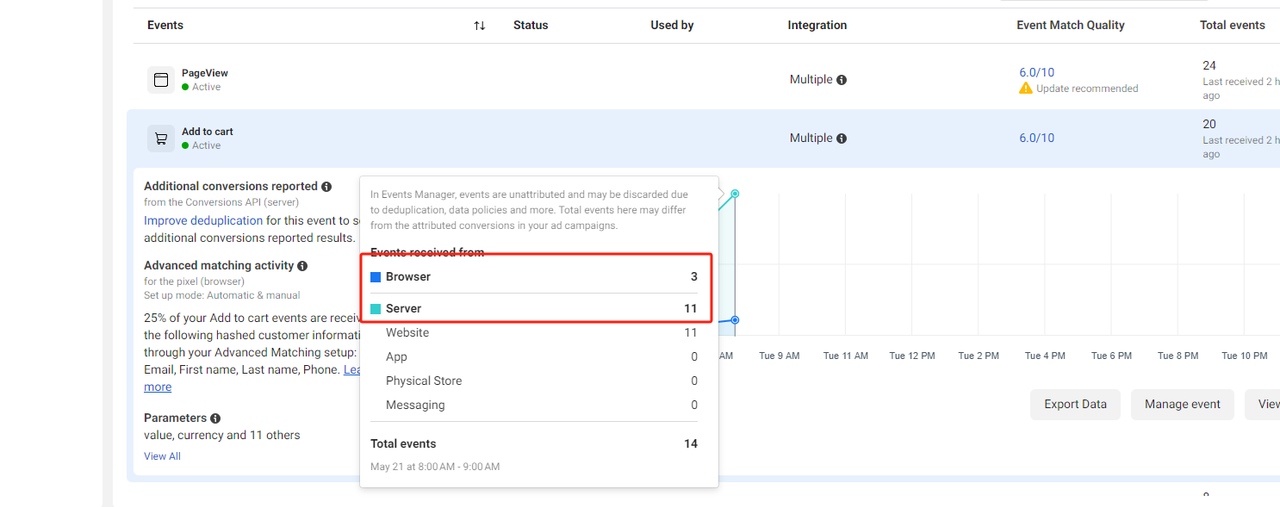The width and height of the screenshot is (1280, 507).
Task: Click the App row in tooltip
Action: click(x=534, y=357)
